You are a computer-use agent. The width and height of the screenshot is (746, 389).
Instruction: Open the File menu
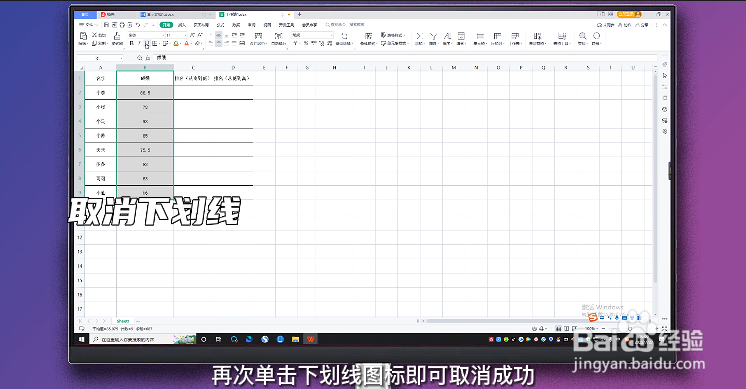click(x=88, y=25)
